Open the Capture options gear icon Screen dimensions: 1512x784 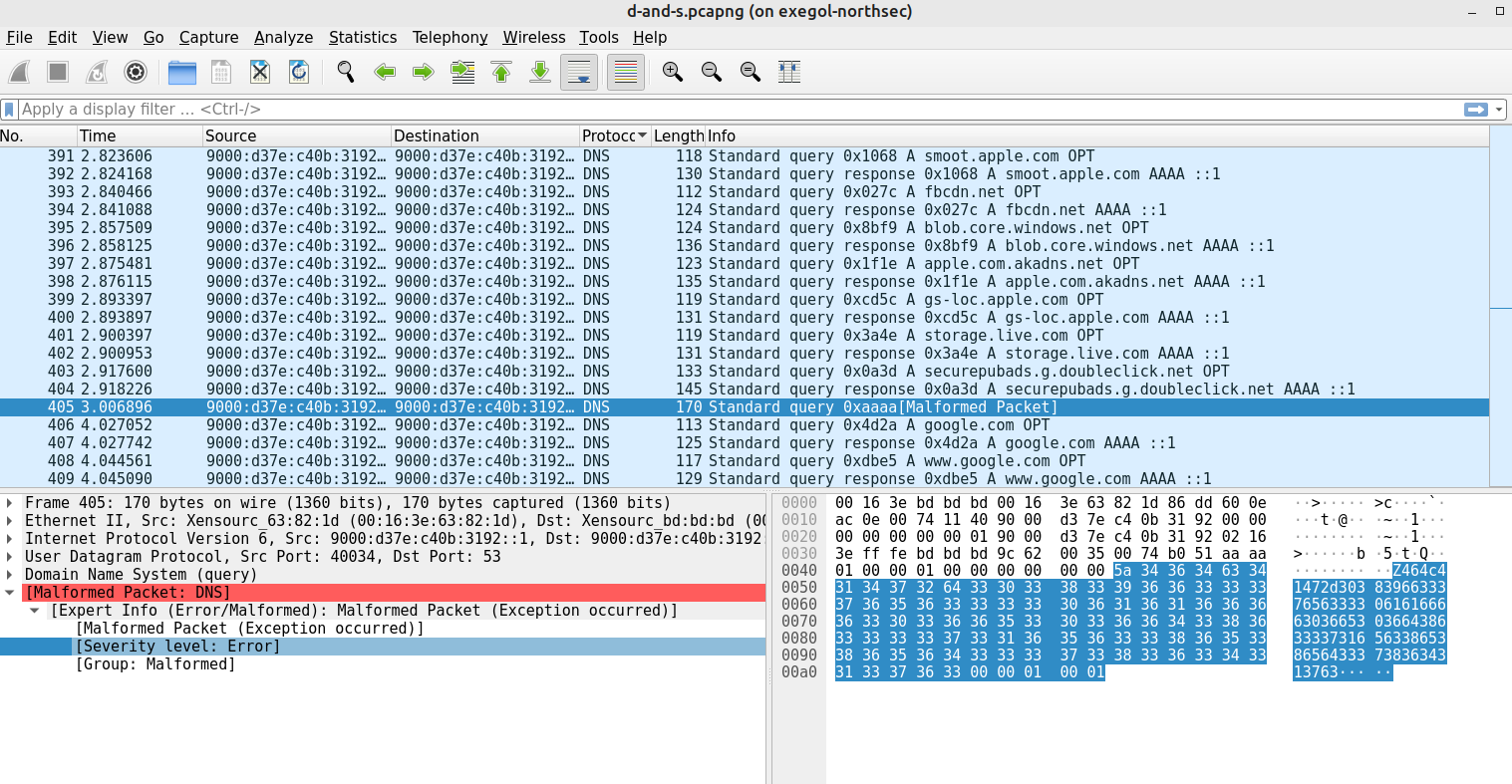pyautogui.click(x=135, y=72)
